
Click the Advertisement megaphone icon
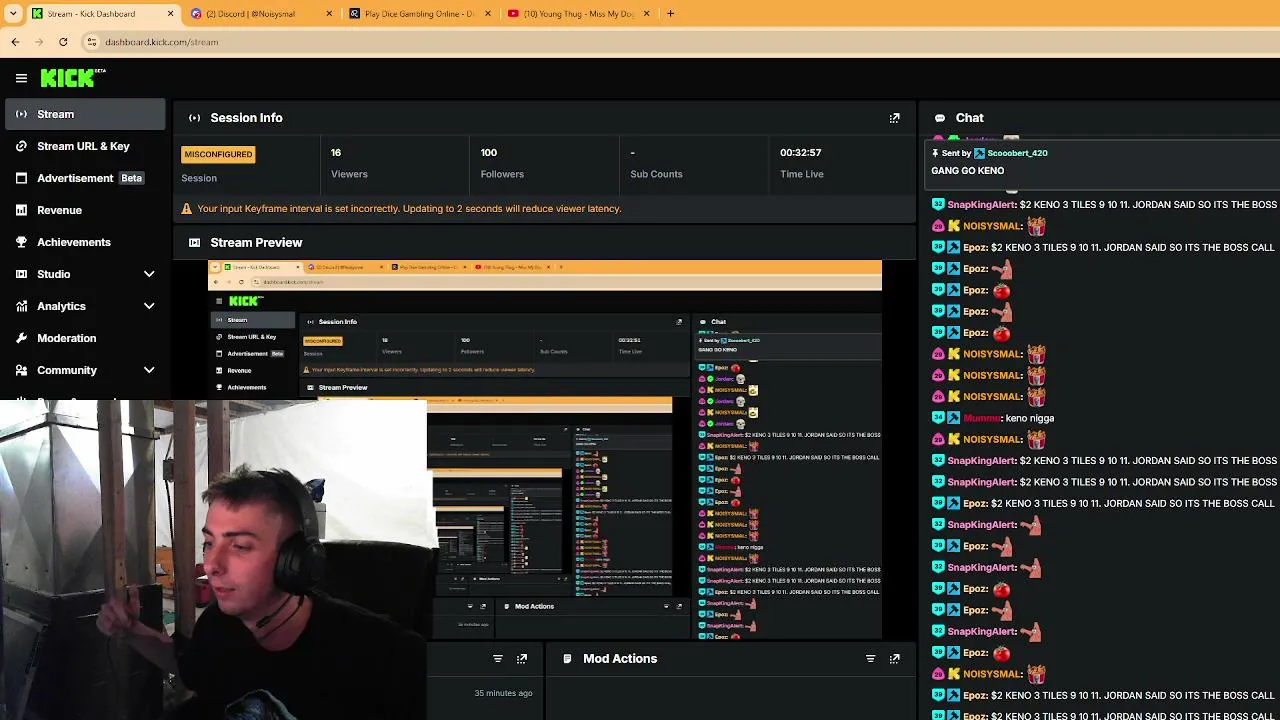(21, 178)
